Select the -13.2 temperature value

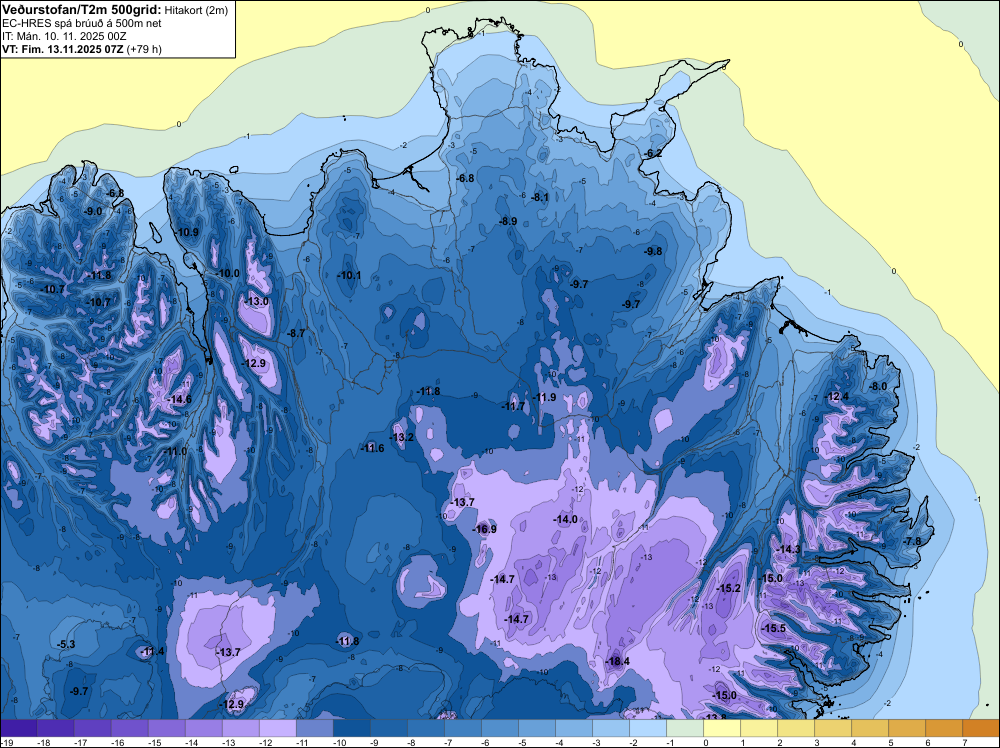402,437
